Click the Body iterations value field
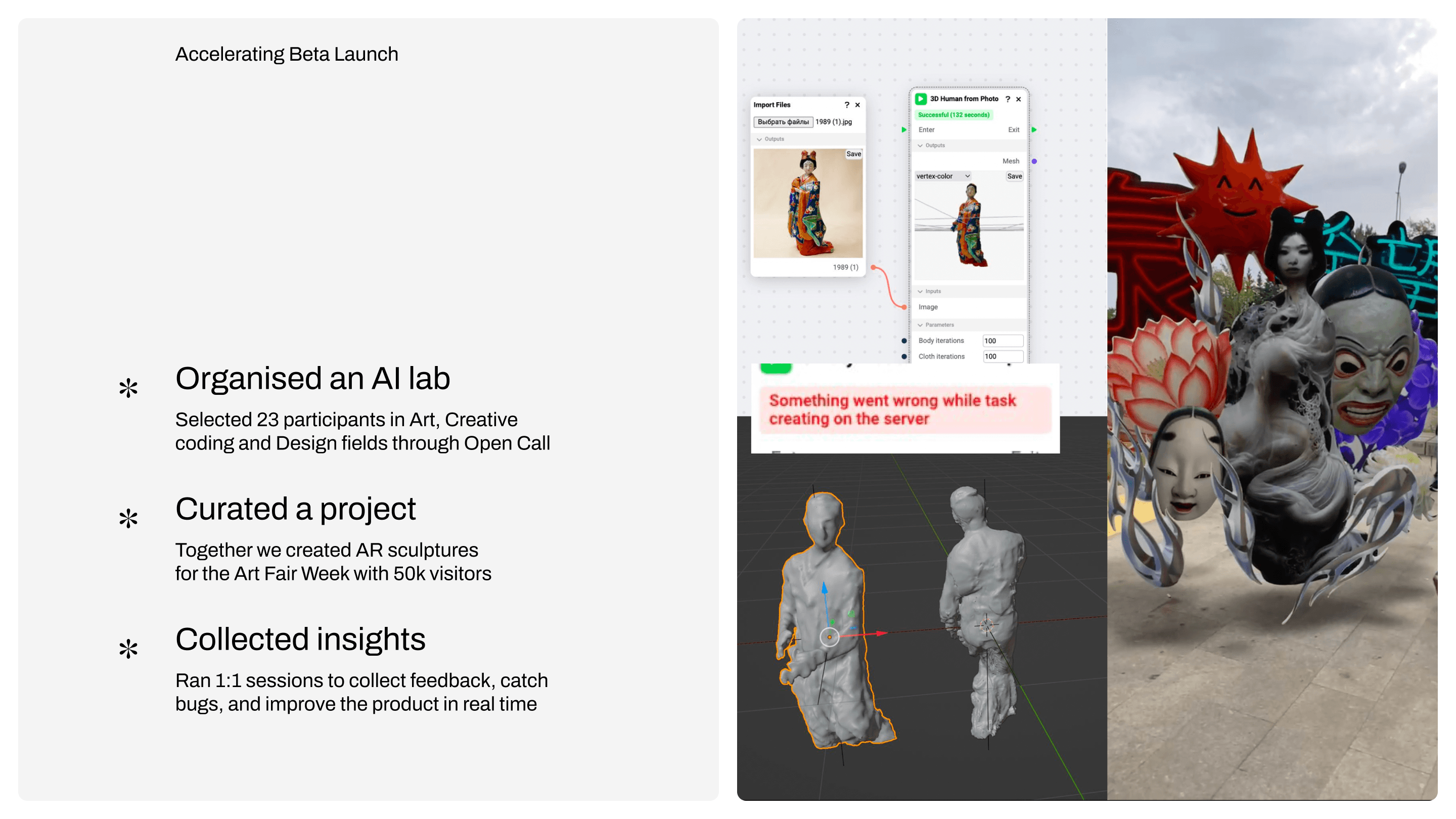This screenshot has width=1456, height=819. tap(1002, 341)
